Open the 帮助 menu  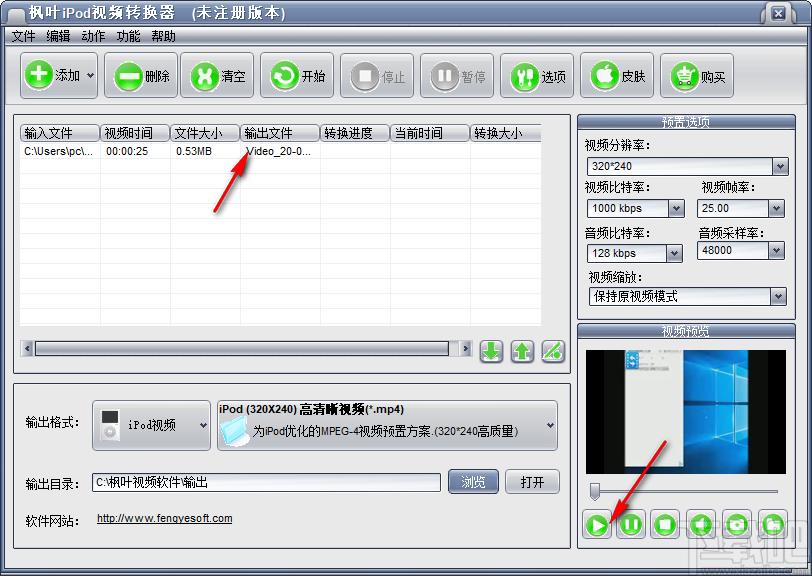pyautogui.click(x=164, y=36)
